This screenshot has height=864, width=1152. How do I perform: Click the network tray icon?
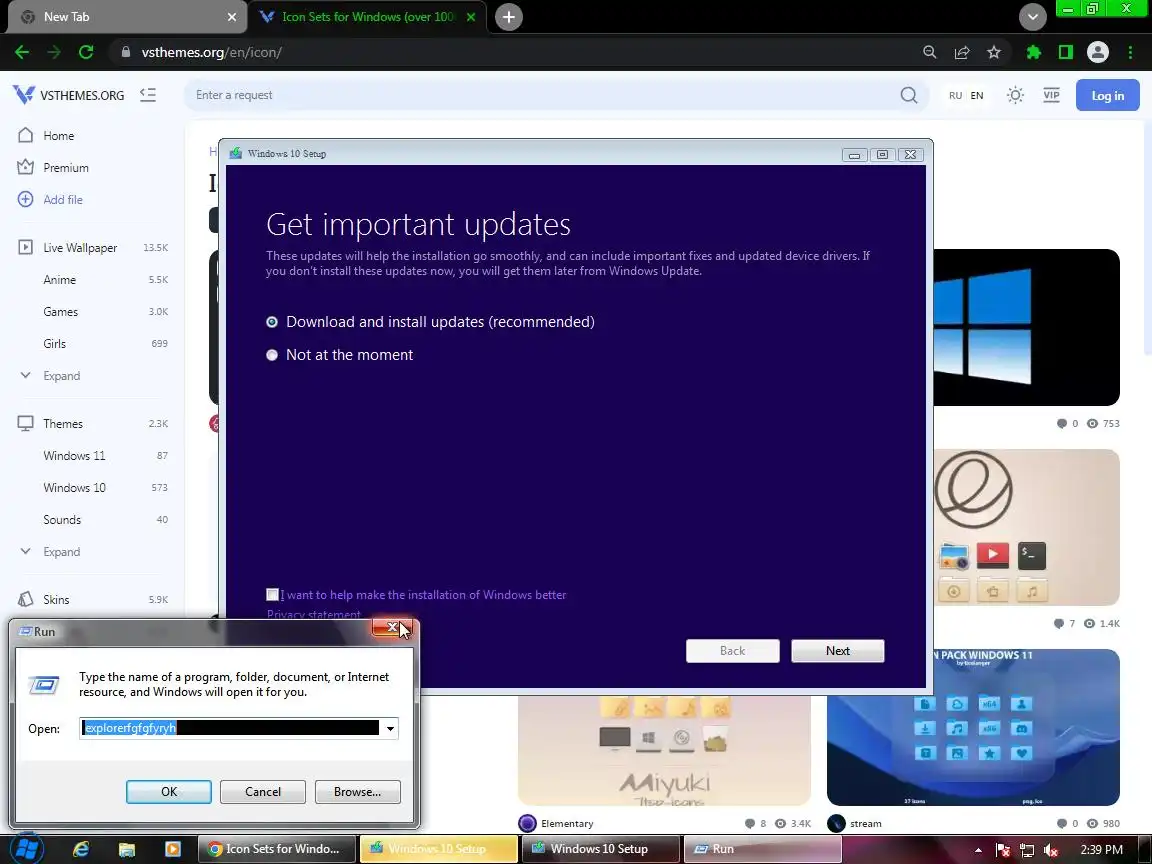point(1026,849)
